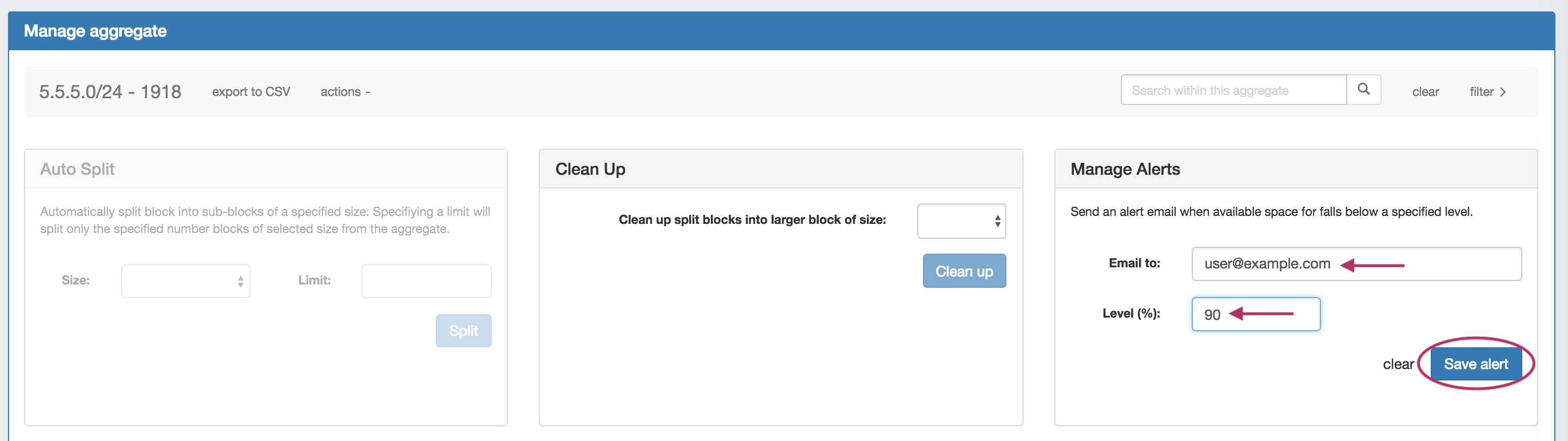Select the Auto Split panel heading
Viewport: 1568px width, 441px height.
(x=77, y=169)
